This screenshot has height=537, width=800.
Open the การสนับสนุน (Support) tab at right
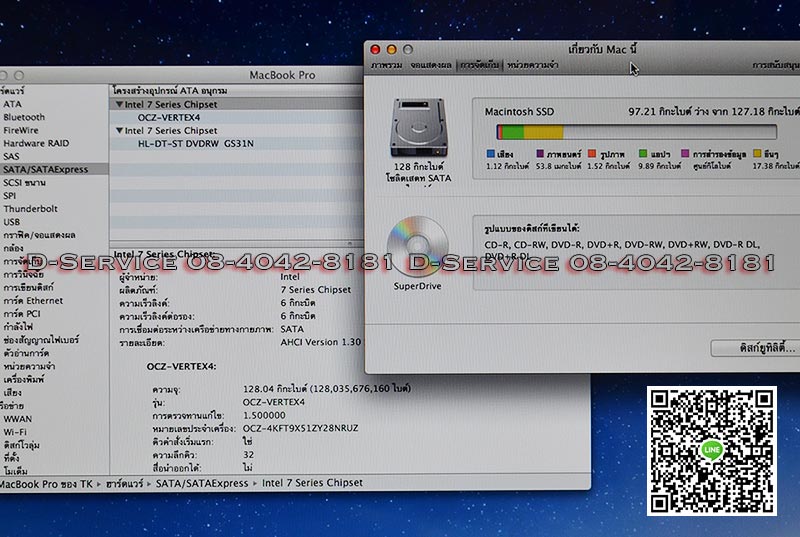776,65
